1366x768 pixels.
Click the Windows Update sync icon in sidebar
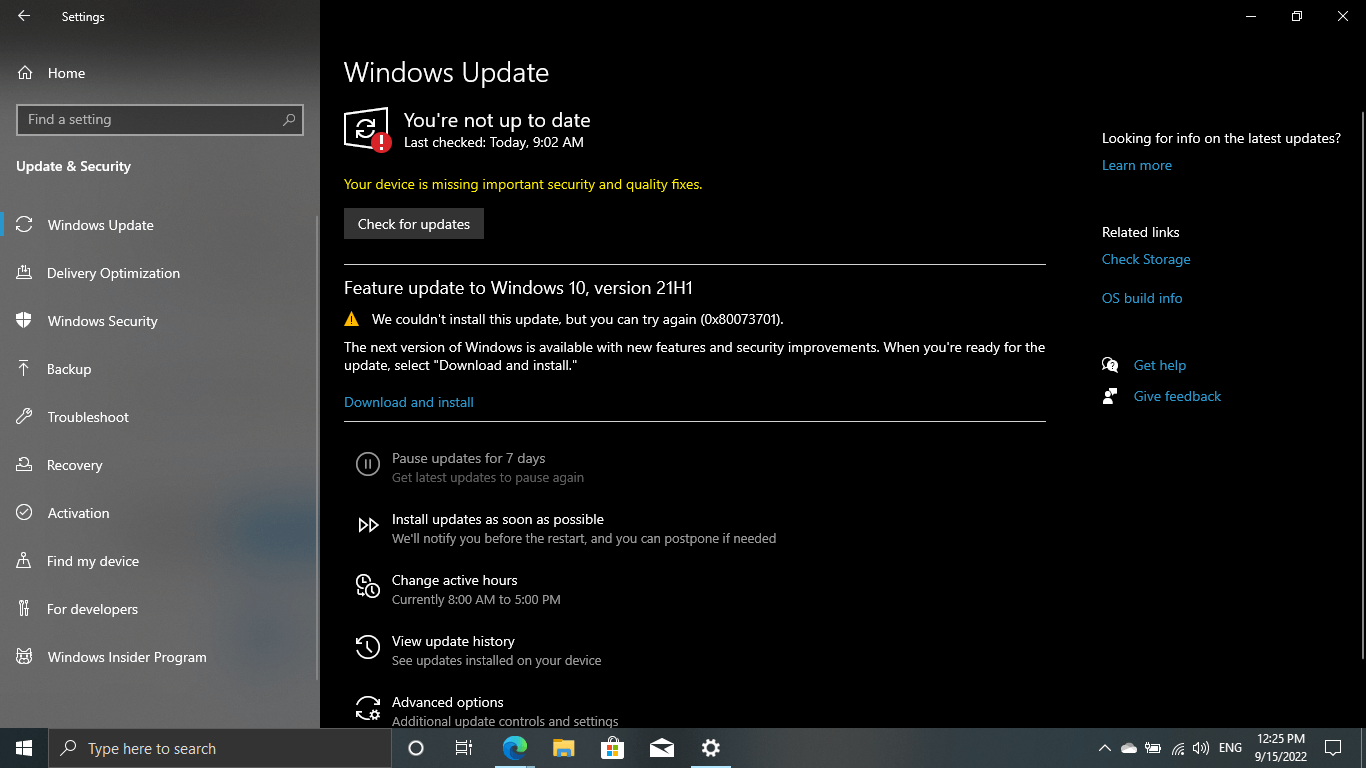pos(24,225)
